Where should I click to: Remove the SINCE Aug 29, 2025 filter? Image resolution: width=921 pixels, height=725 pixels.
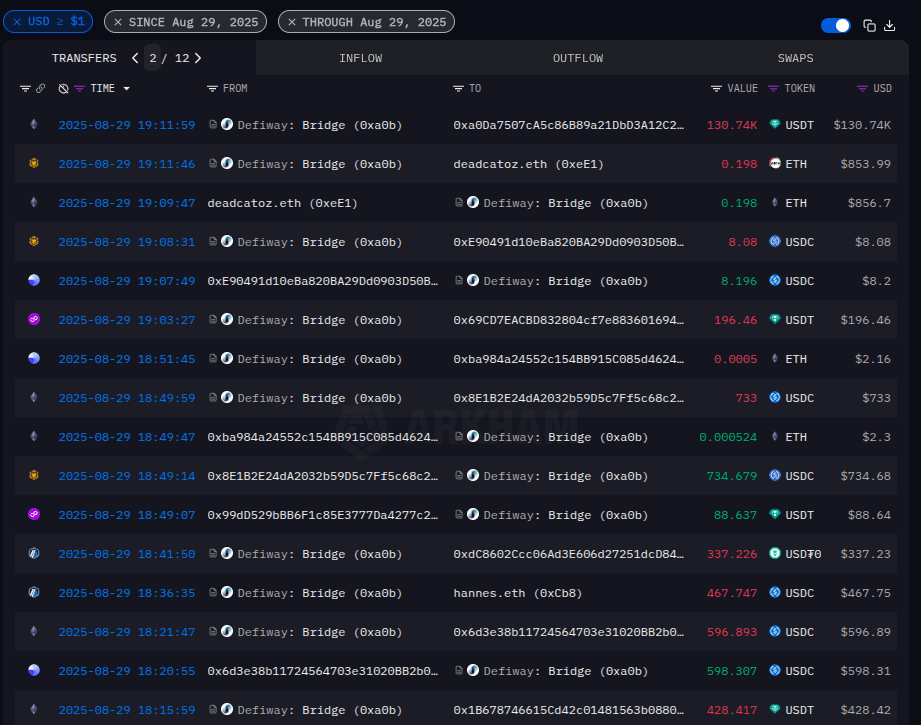(118, 21)
